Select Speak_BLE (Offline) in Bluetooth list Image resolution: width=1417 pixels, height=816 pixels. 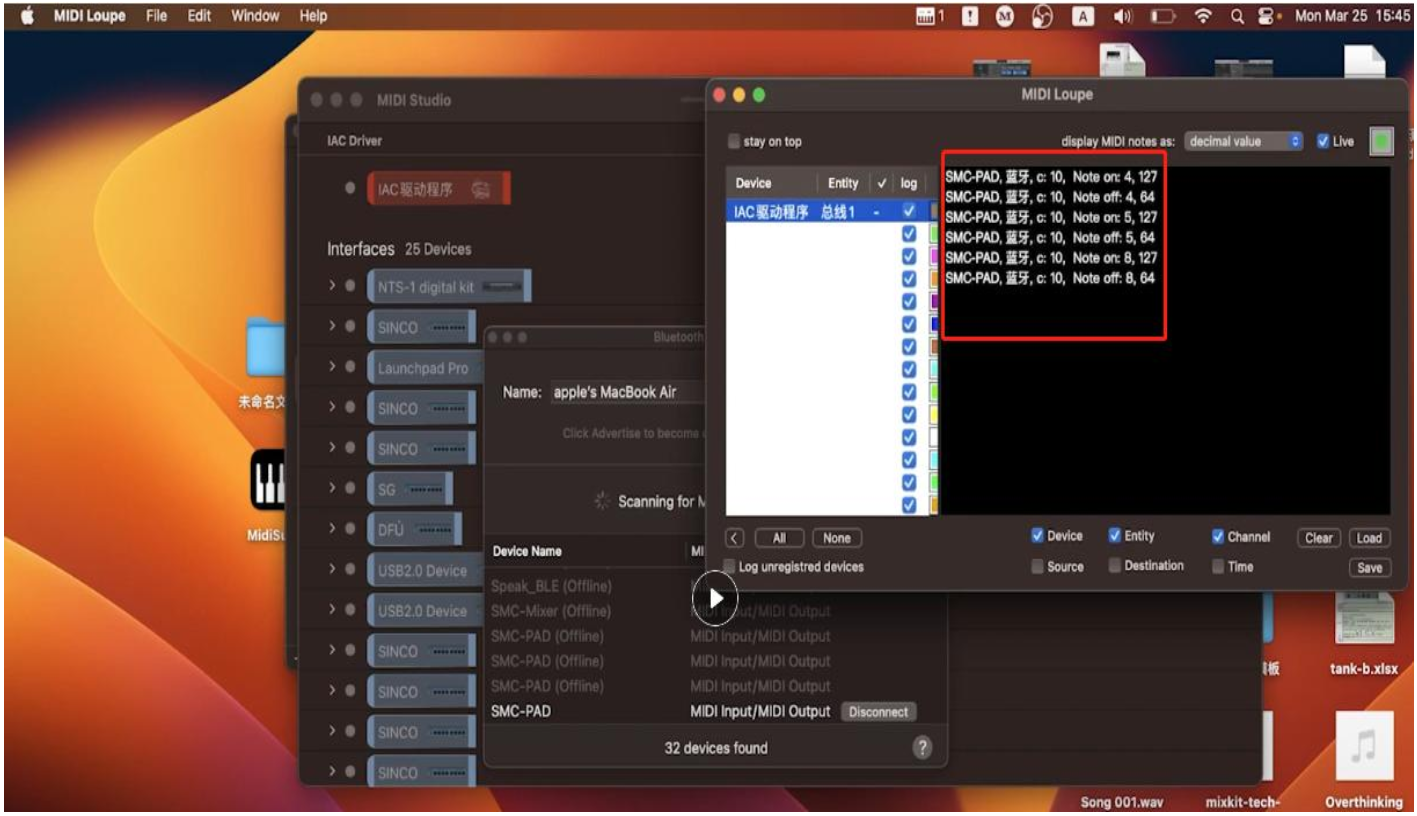551,586
